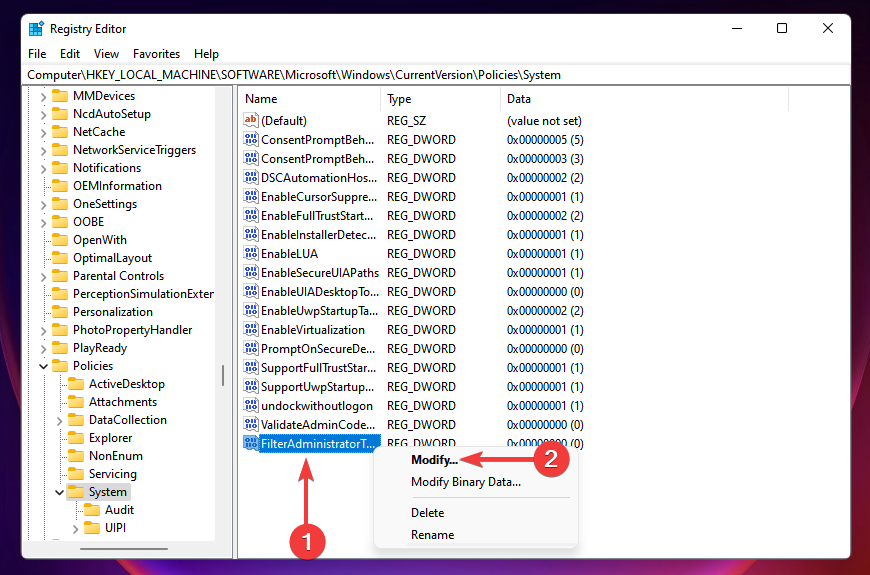Click the Audit folder icon
The height and width of the screenshot is (575, 870).
click(92, 510)
